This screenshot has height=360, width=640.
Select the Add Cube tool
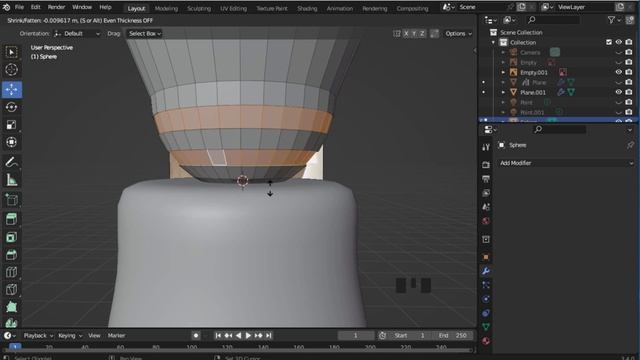tap(11, 200)
